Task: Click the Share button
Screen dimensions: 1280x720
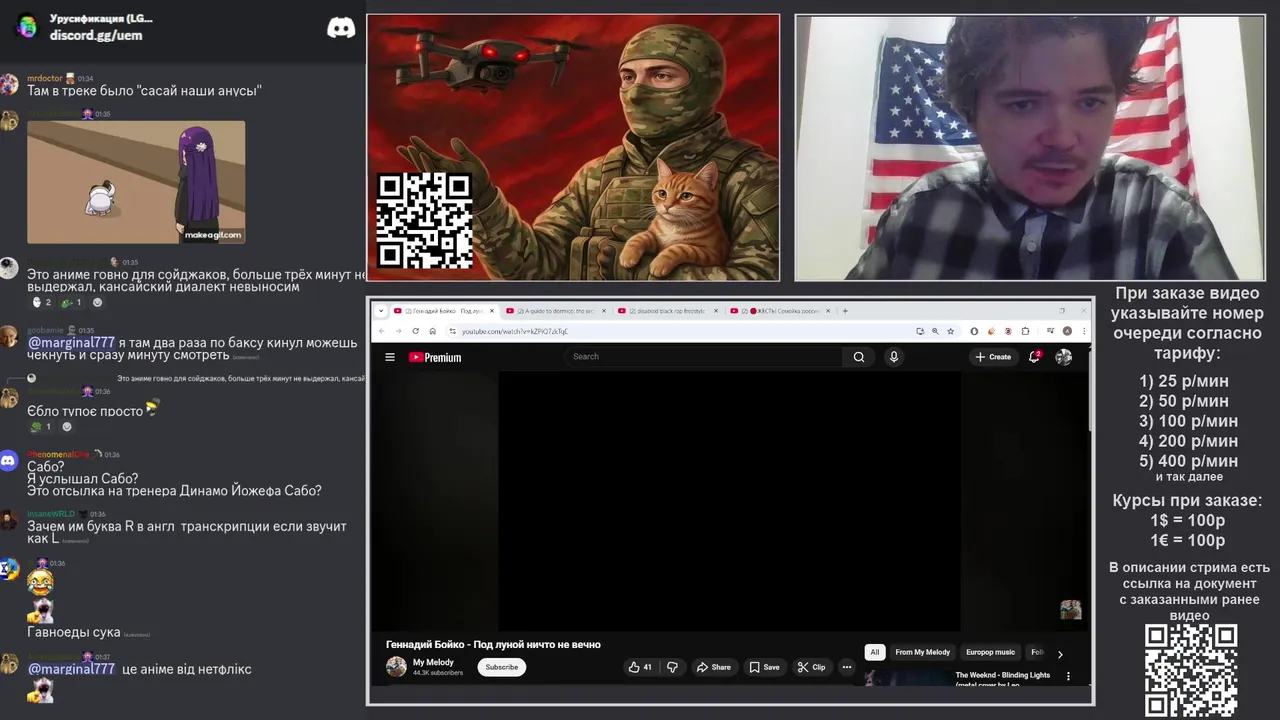Action: click(x=714, y=667)
